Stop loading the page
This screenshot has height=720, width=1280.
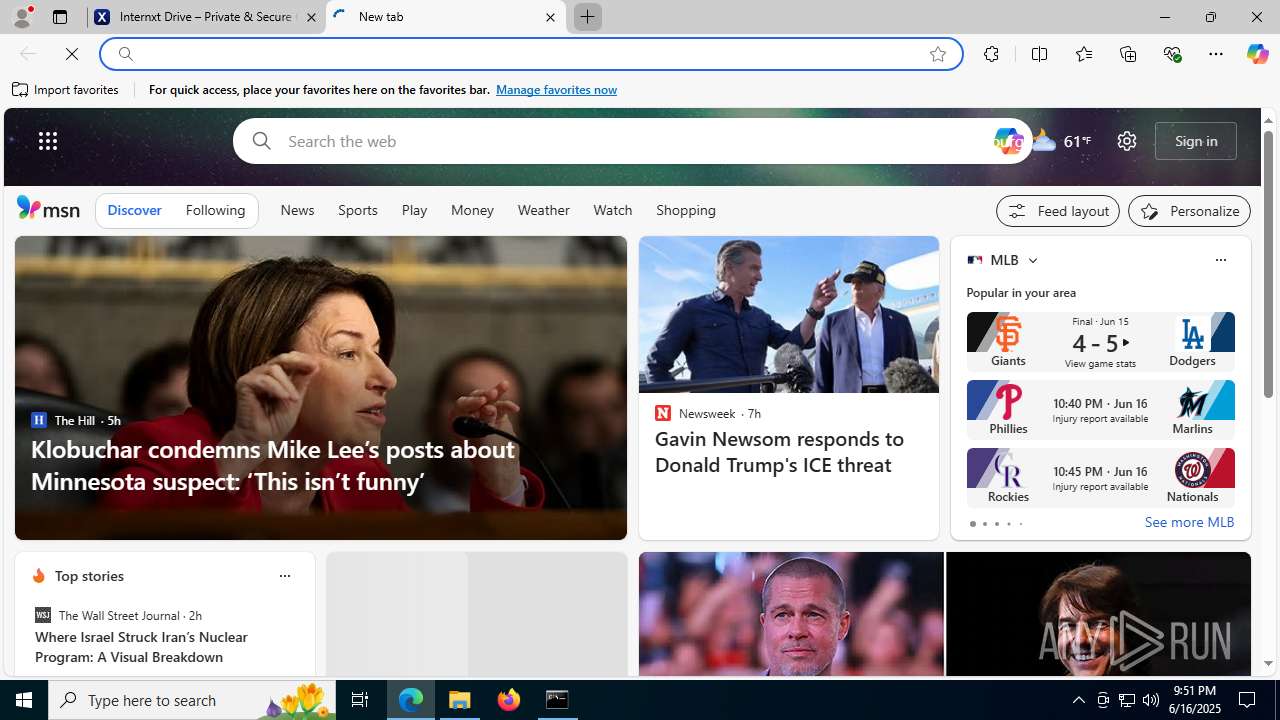[x=71, y=54]
